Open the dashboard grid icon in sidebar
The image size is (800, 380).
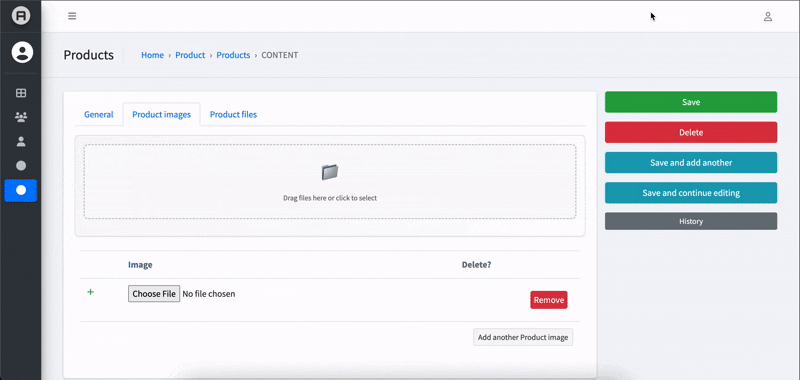pos(21,93)
